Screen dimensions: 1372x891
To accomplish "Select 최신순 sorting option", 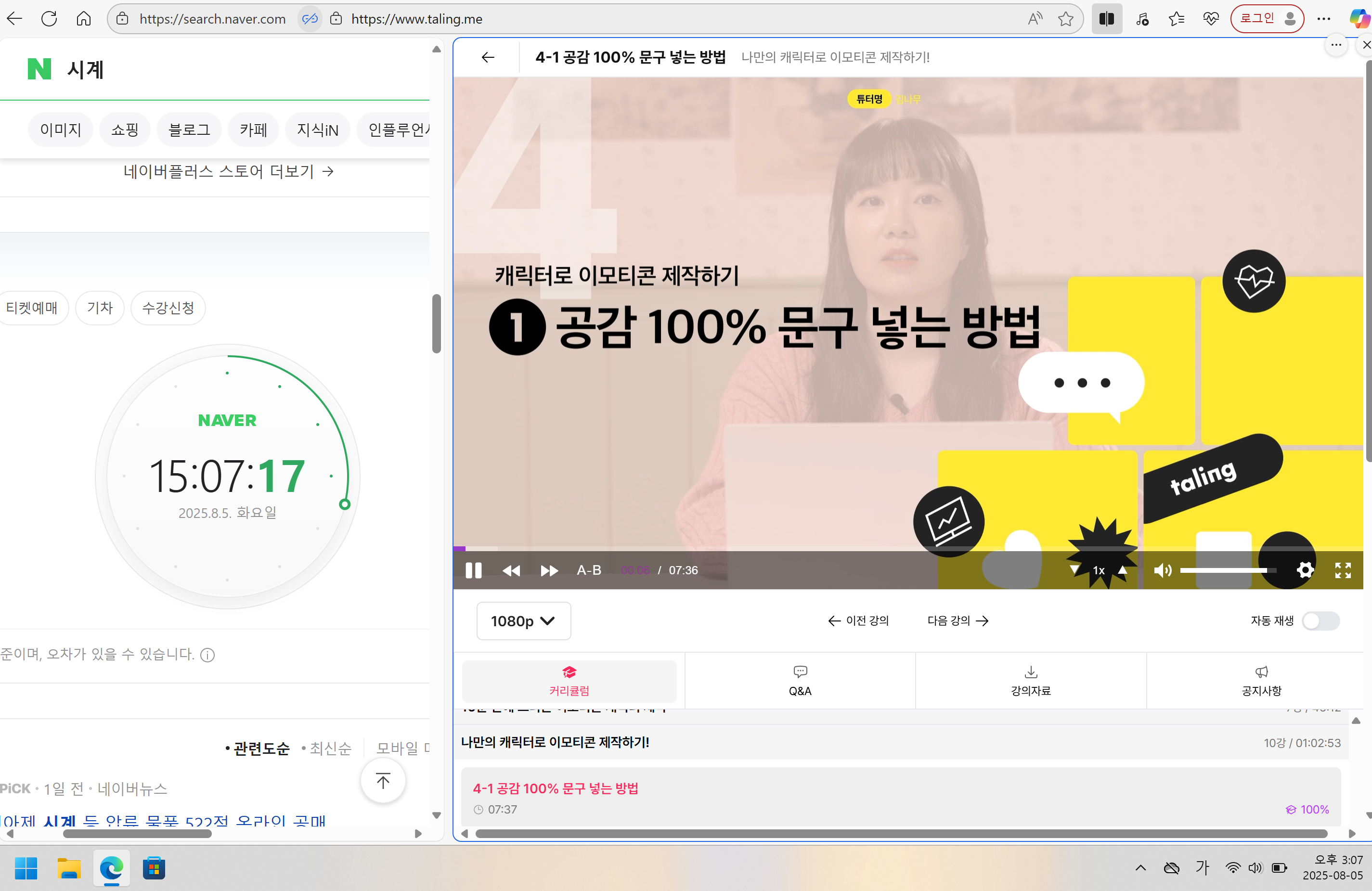I will [x=330, y=748].
